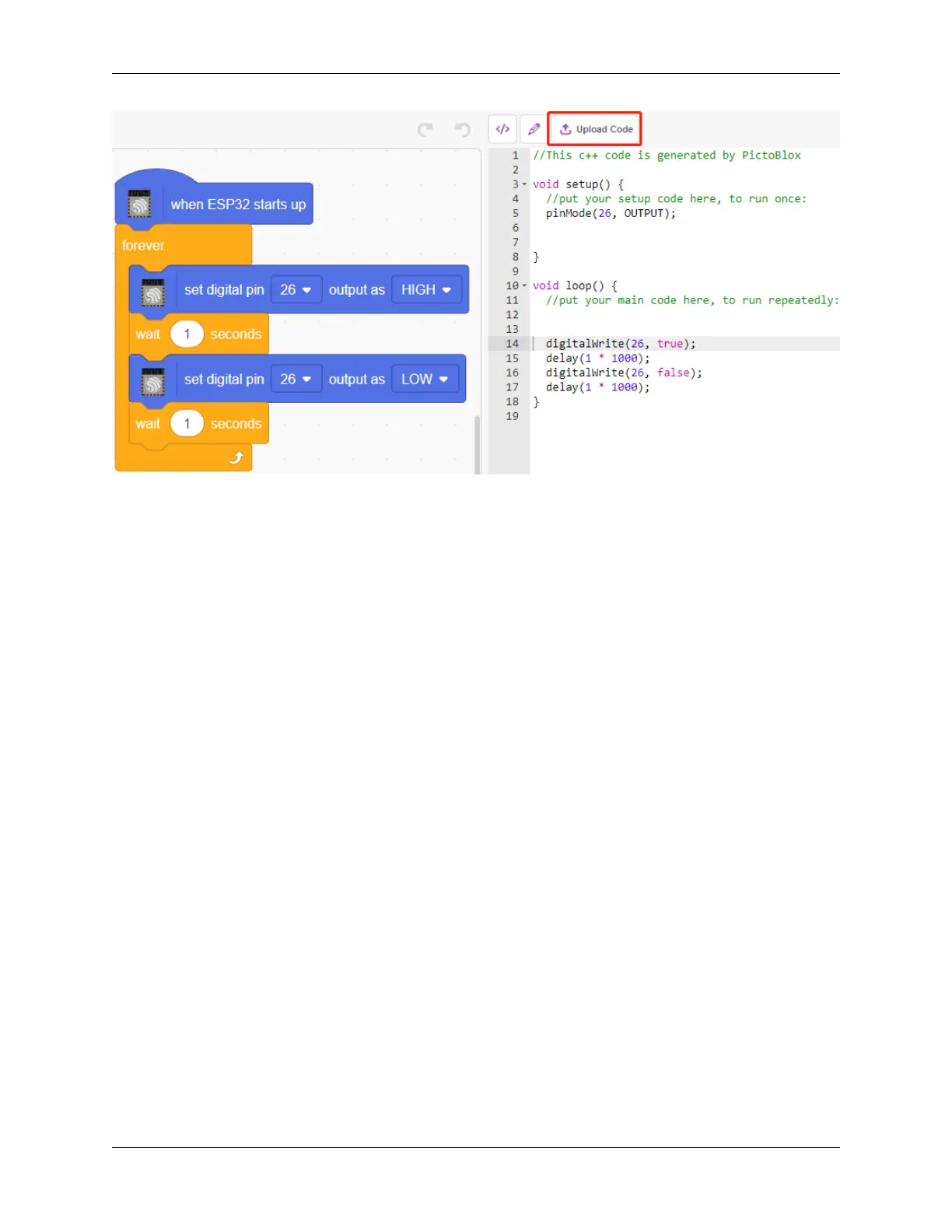
Task: Collapse the void loop() fold arrow
Action: point(524,285)
